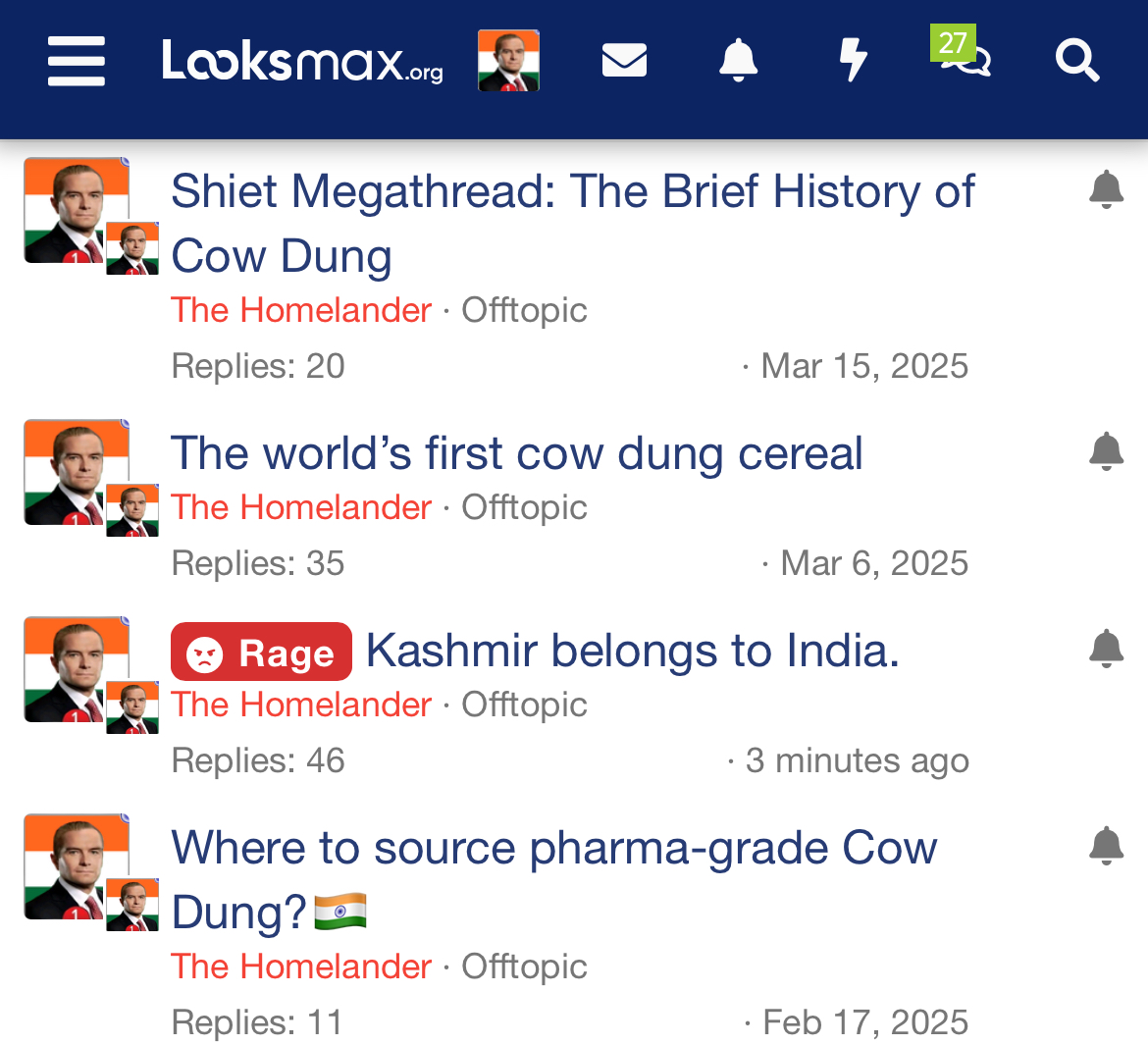Open the account avatar in header

(x=509, y=61)
